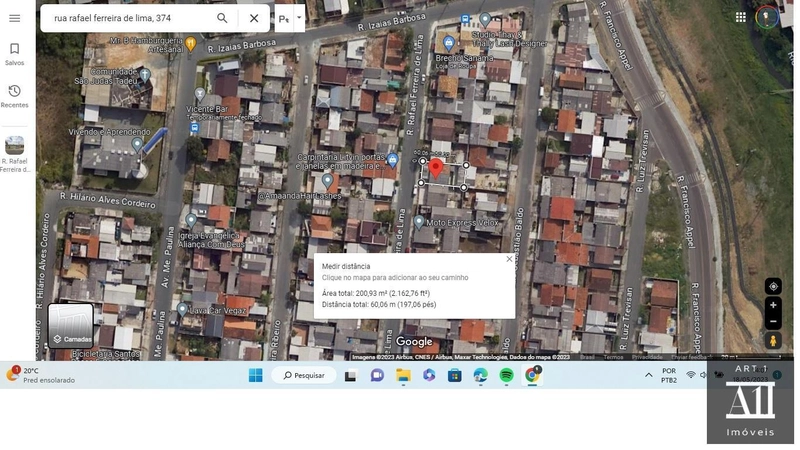Select Mr. B Hamburgueria Artesanal marker
The width and height of the screenshot is (800, 450).
[191, 44]
